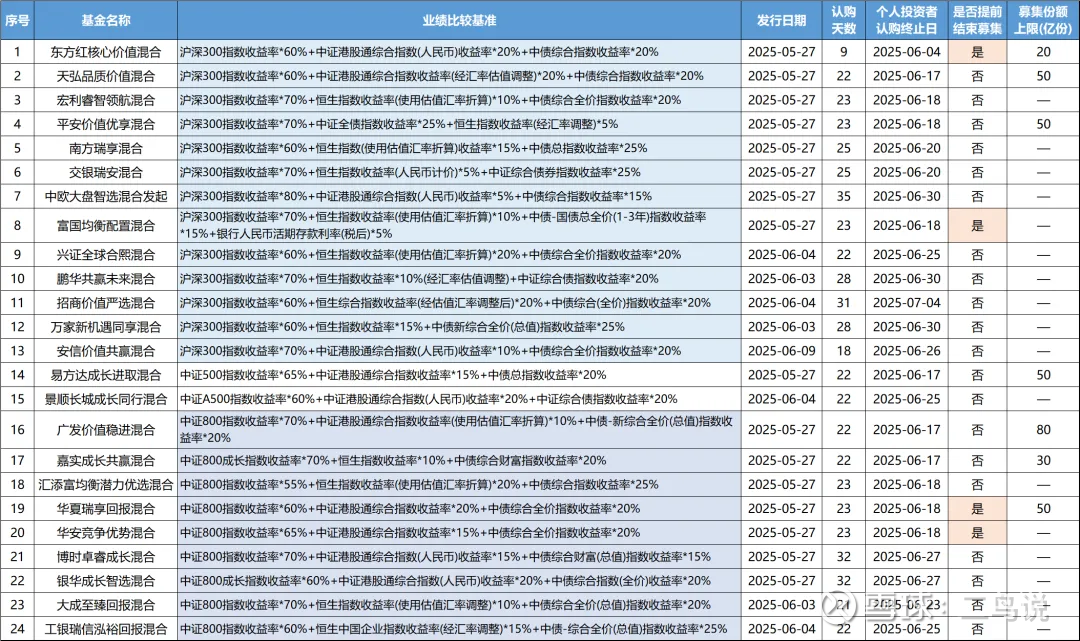1080x641 pixels.
Task: Select the issue date 2025-06-03 for 鹏华共赢未来混合
Action: click(782, 279)
